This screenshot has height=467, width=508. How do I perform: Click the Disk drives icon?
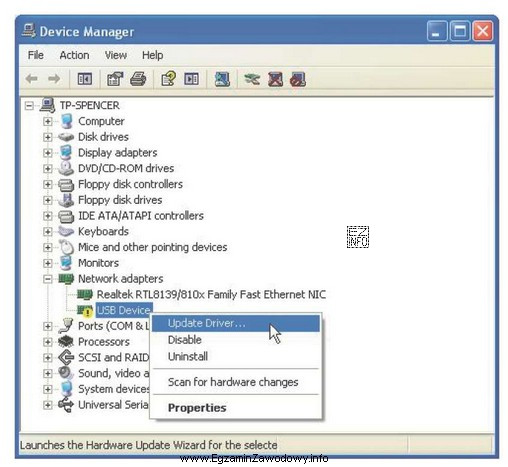click(x=66, y=137)
